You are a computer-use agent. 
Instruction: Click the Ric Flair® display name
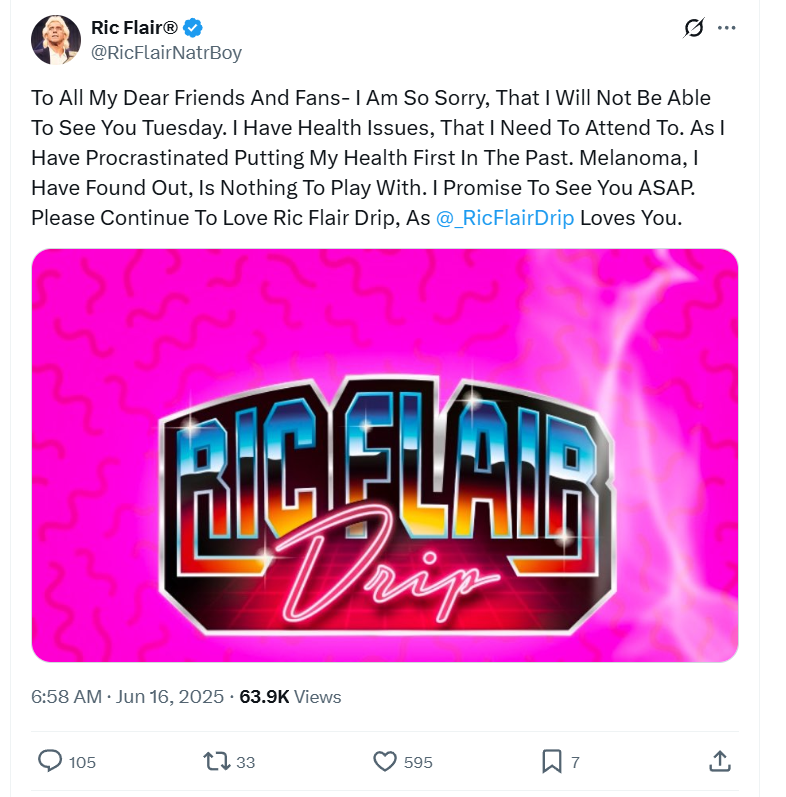134,27
